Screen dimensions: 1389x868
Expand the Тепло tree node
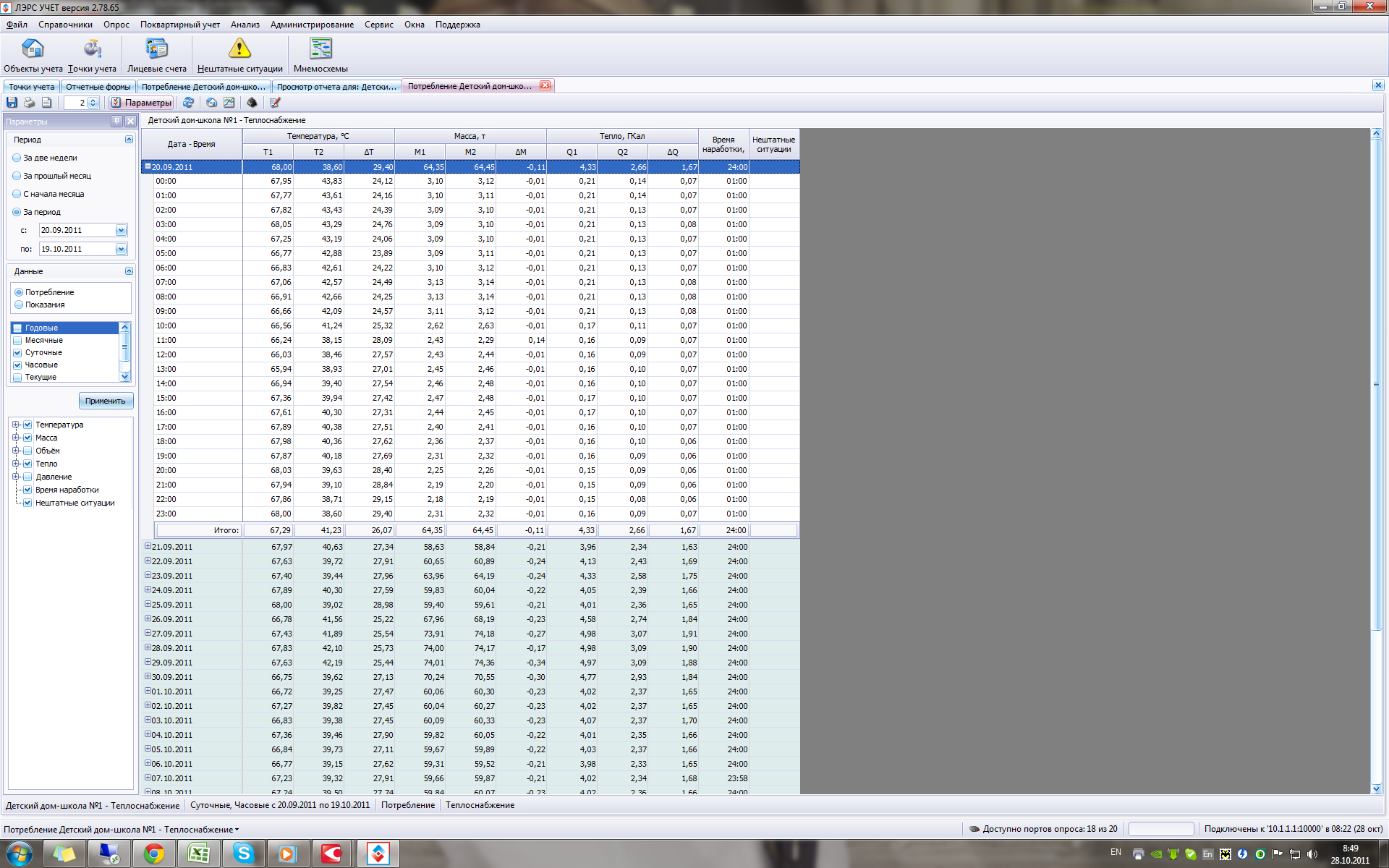coord(15,464)
